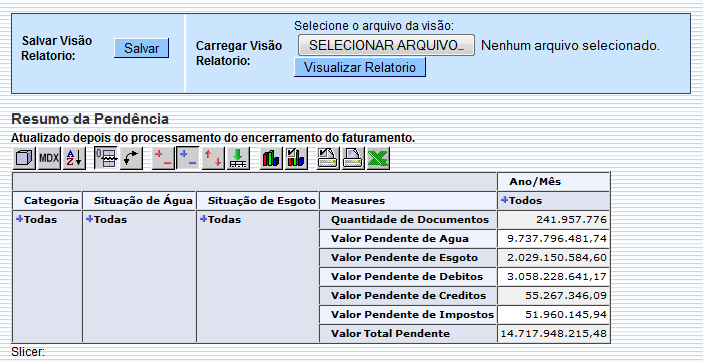Toggle suppress empty rows icon

106,158
